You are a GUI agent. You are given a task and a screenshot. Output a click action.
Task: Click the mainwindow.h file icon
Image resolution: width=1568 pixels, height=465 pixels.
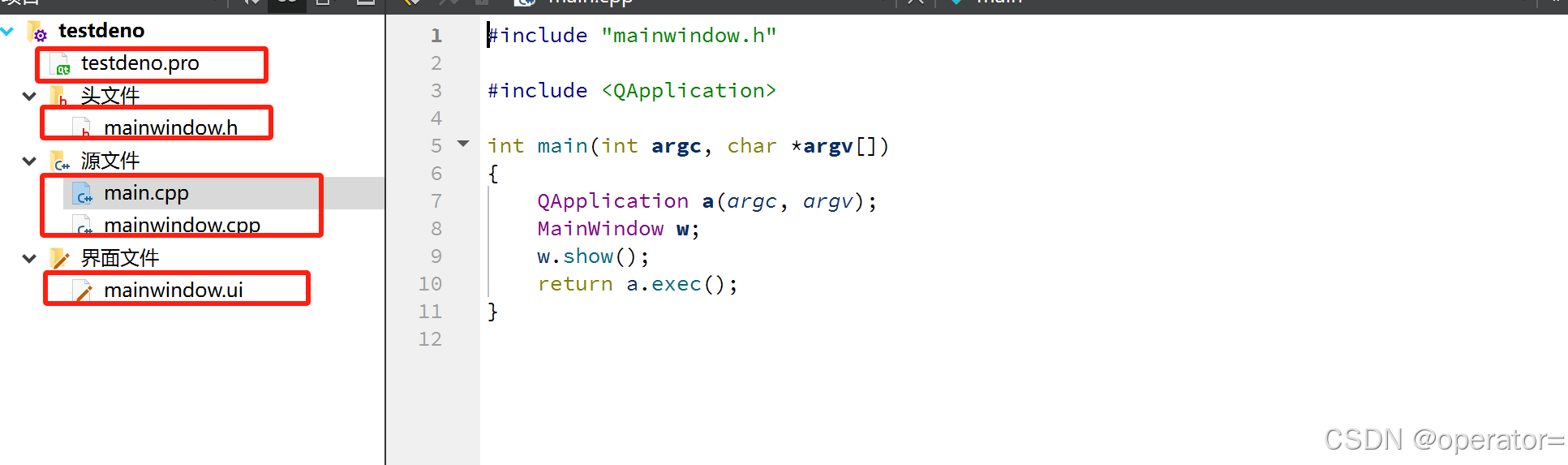click(83, 127)
